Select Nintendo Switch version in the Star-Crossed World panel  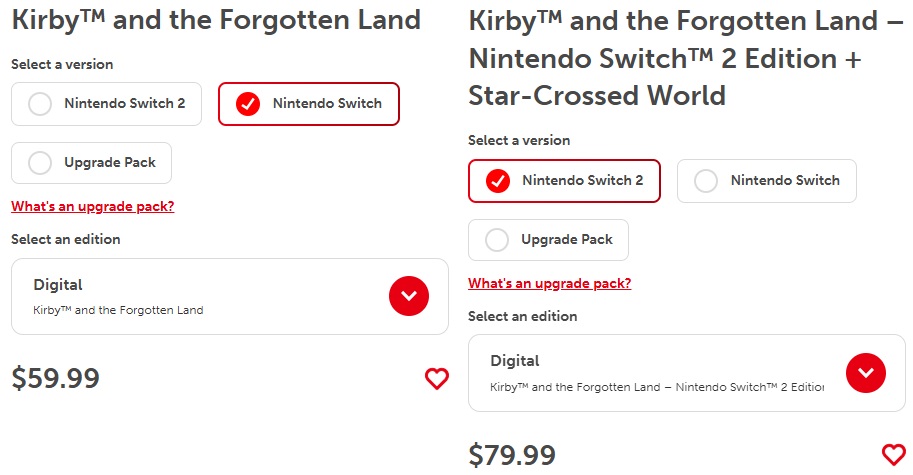pyautogui.click(x=767, y=181)
